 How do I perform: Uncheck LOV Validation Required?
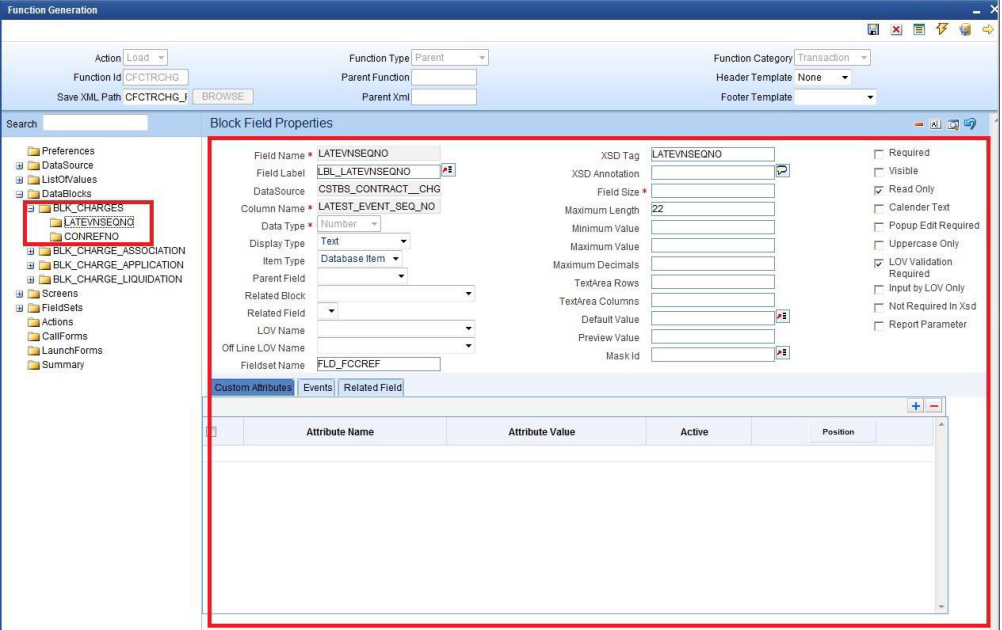click(879, 263)
